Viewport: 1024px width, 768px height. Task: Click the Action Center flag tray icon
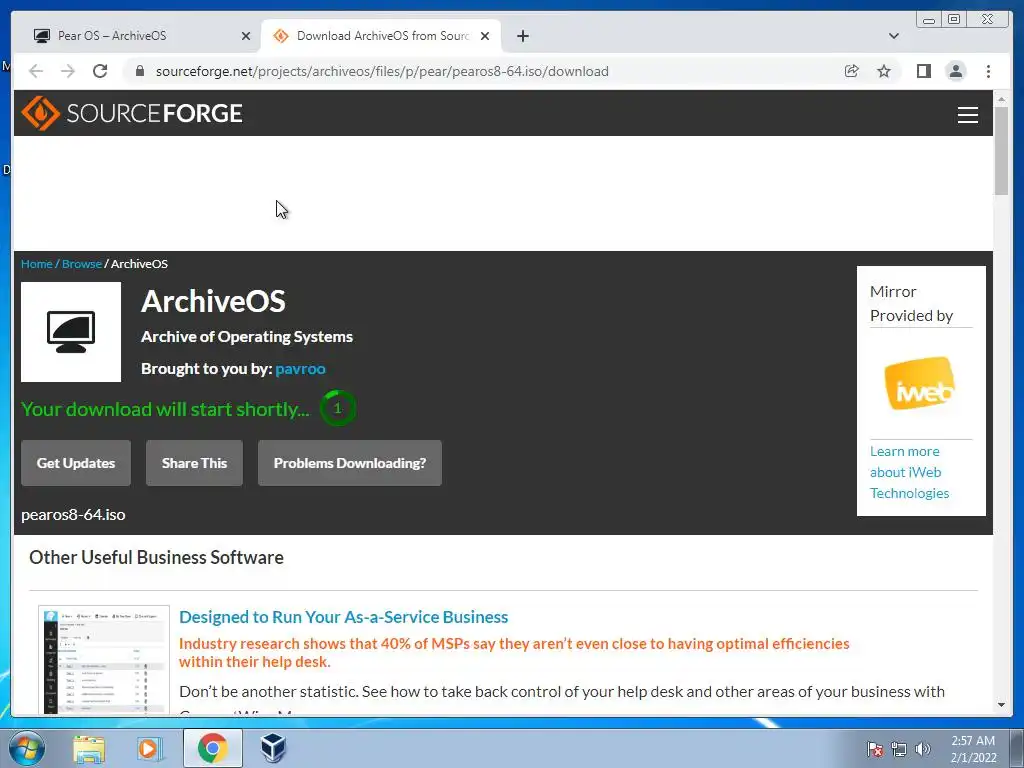tap(875, 749)
